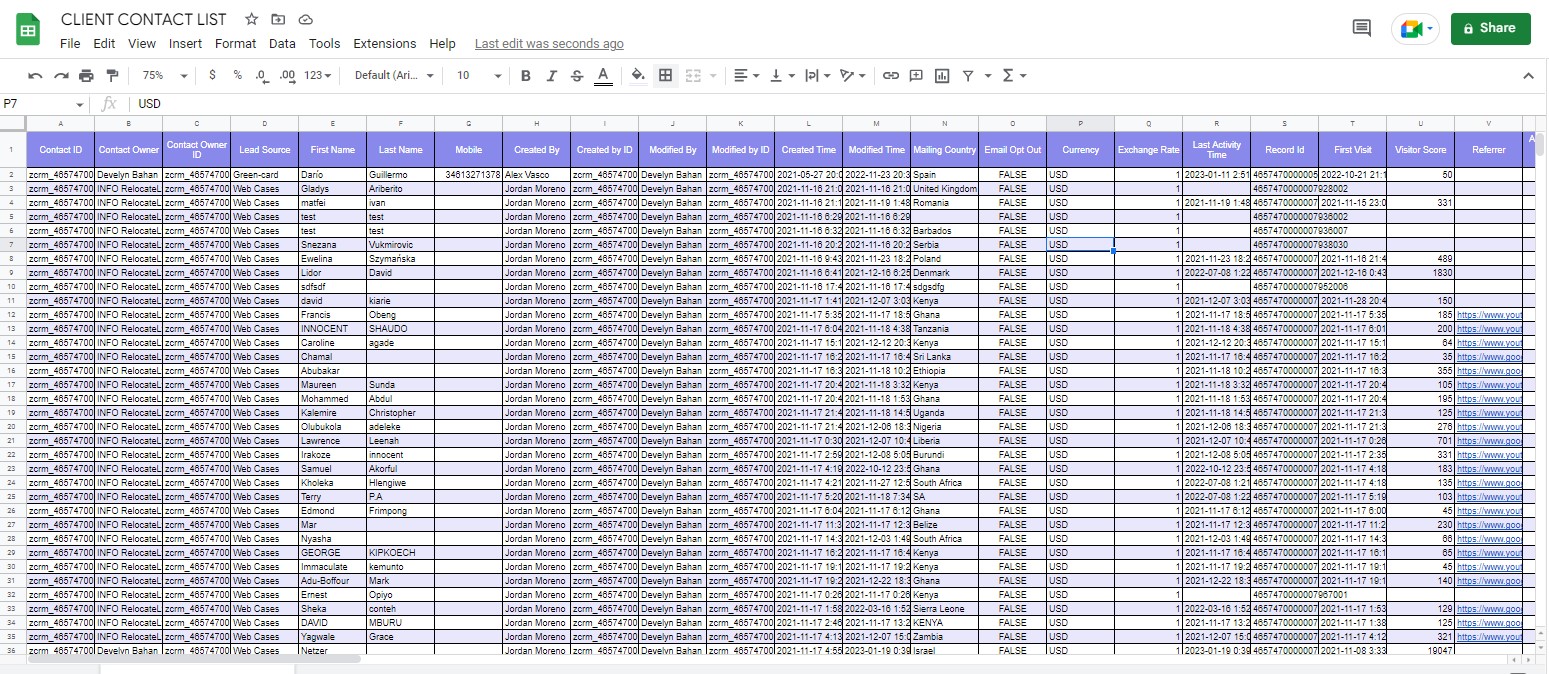Click the Print icon
The width and height of the screenshot is (1549, 674).
pos(86,76)
